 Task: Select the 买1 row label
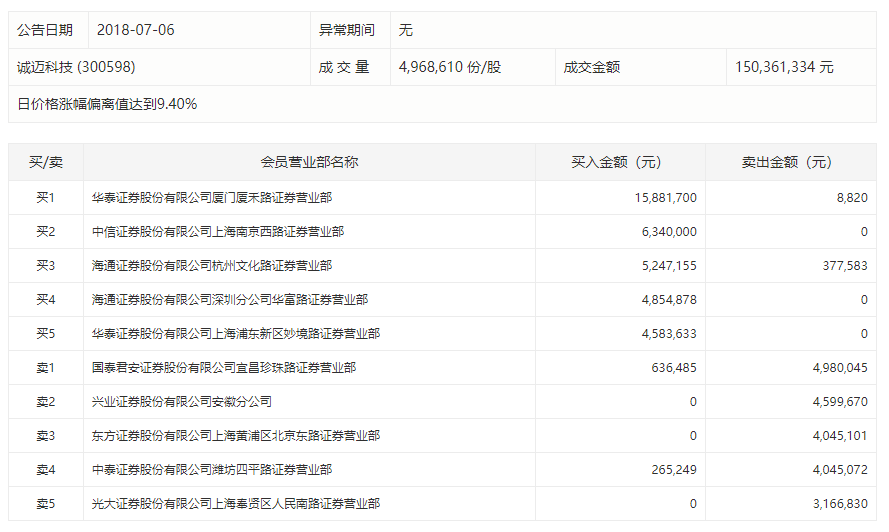click(x=46, y=197)
